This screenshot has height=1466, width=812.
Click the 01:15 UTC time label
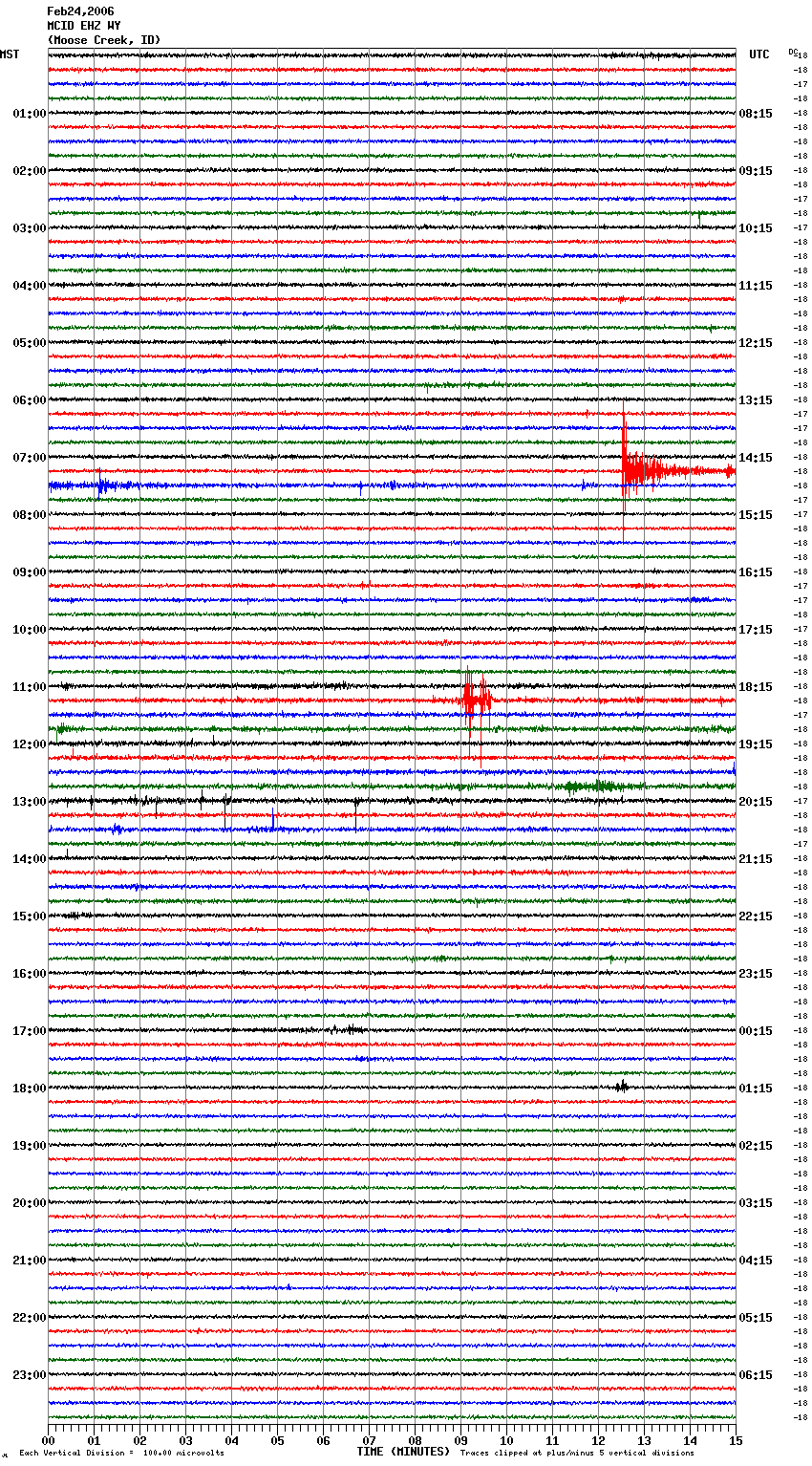coord(756,1089)
